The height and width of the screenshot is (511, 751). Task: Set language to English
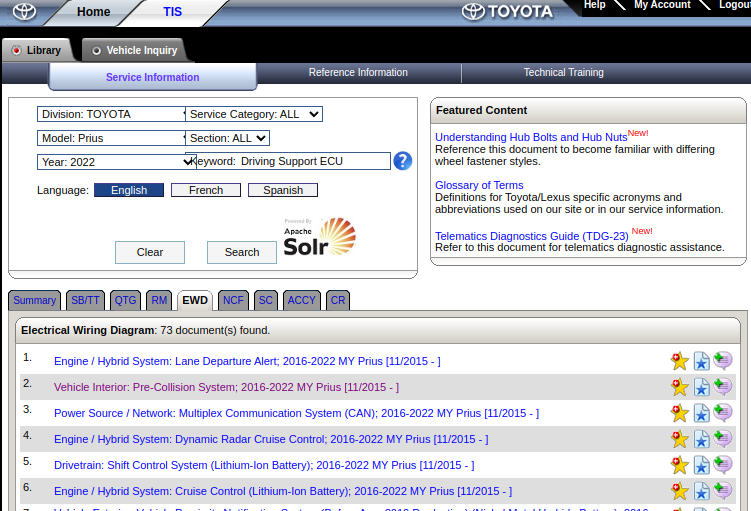point(129,190)
